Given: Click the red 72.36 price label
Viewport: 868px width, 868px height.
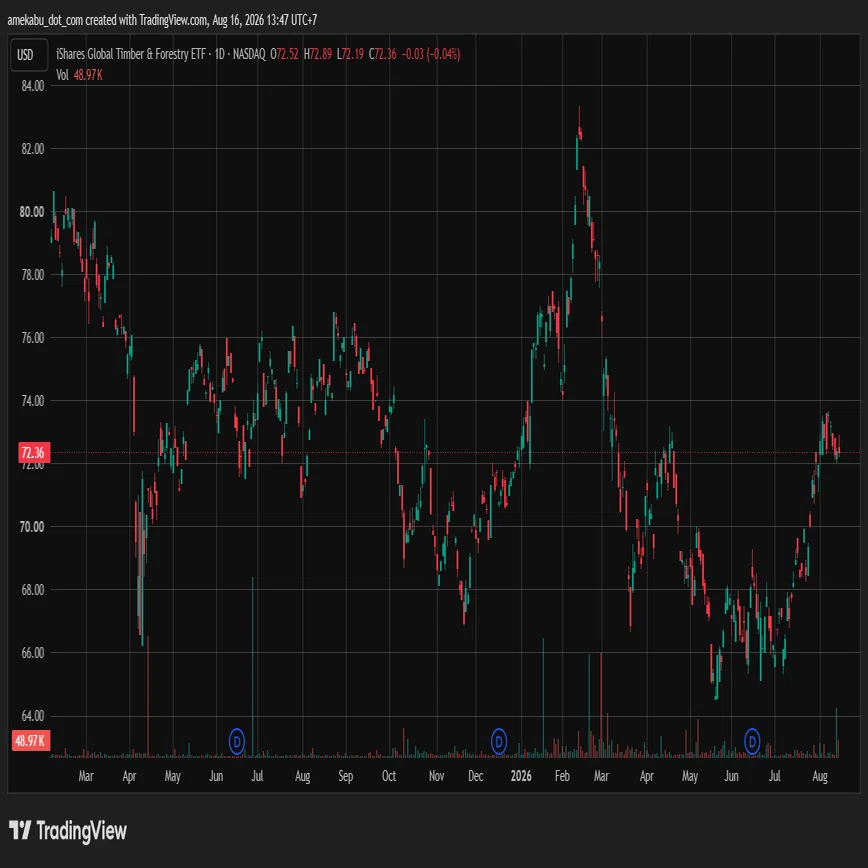Looking at the screenshot, I should tap(34, 453).
